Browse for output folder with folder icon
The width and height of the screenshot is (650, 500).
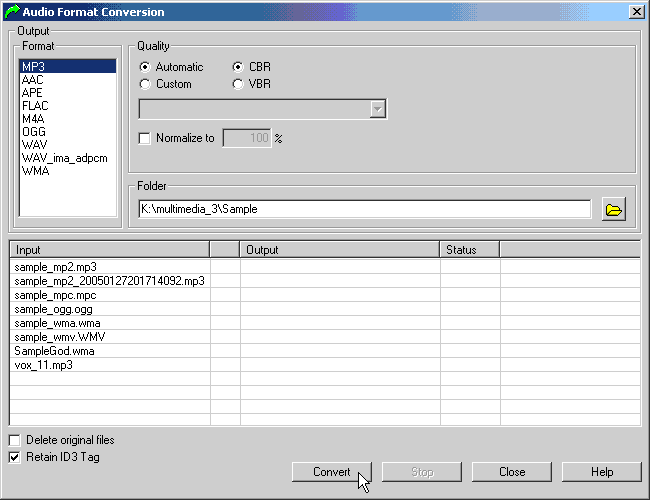tap(614, 209)
